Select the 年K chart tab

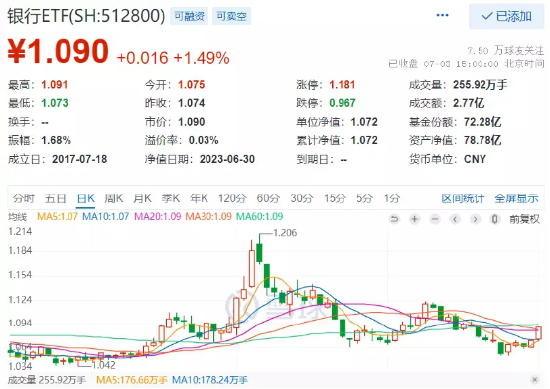coord(199,199)
